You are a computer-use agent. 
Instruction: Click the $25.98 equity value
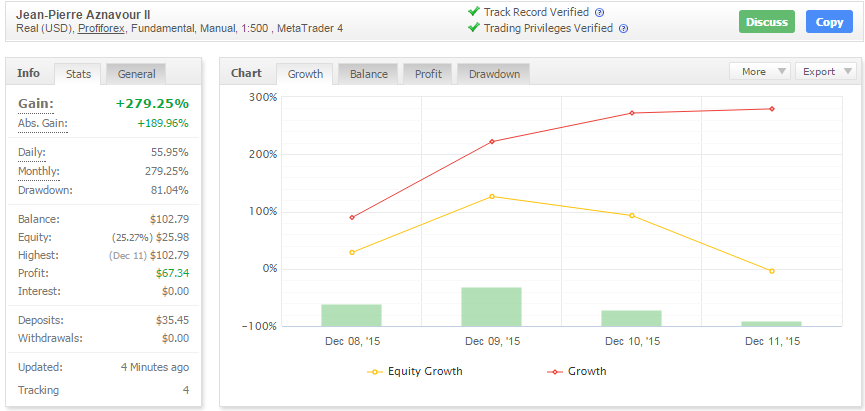(x=172, y=237)
